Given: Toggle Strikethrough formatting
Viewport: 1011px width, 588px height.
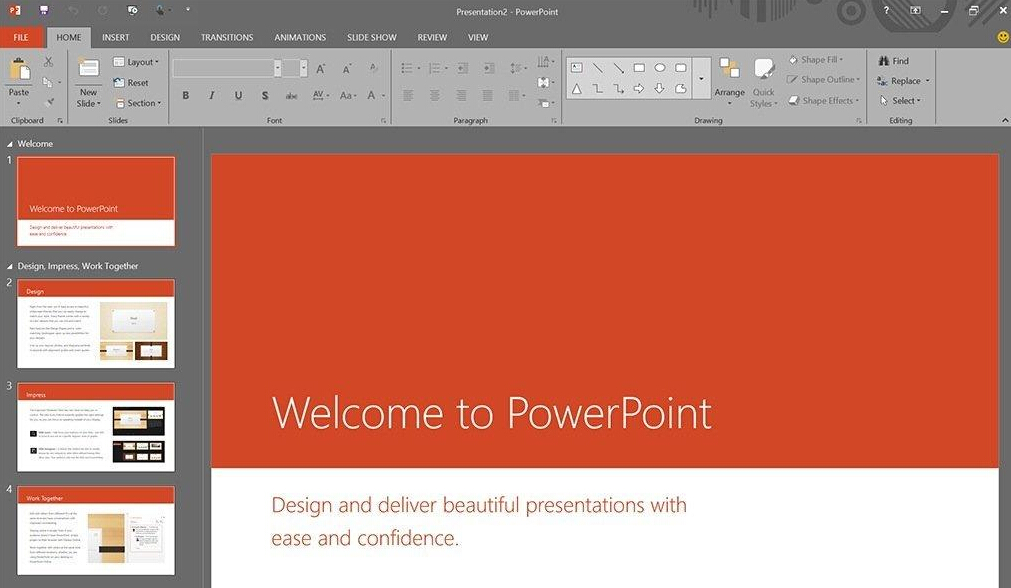Looking at the screenshot, I should point(291,95).
